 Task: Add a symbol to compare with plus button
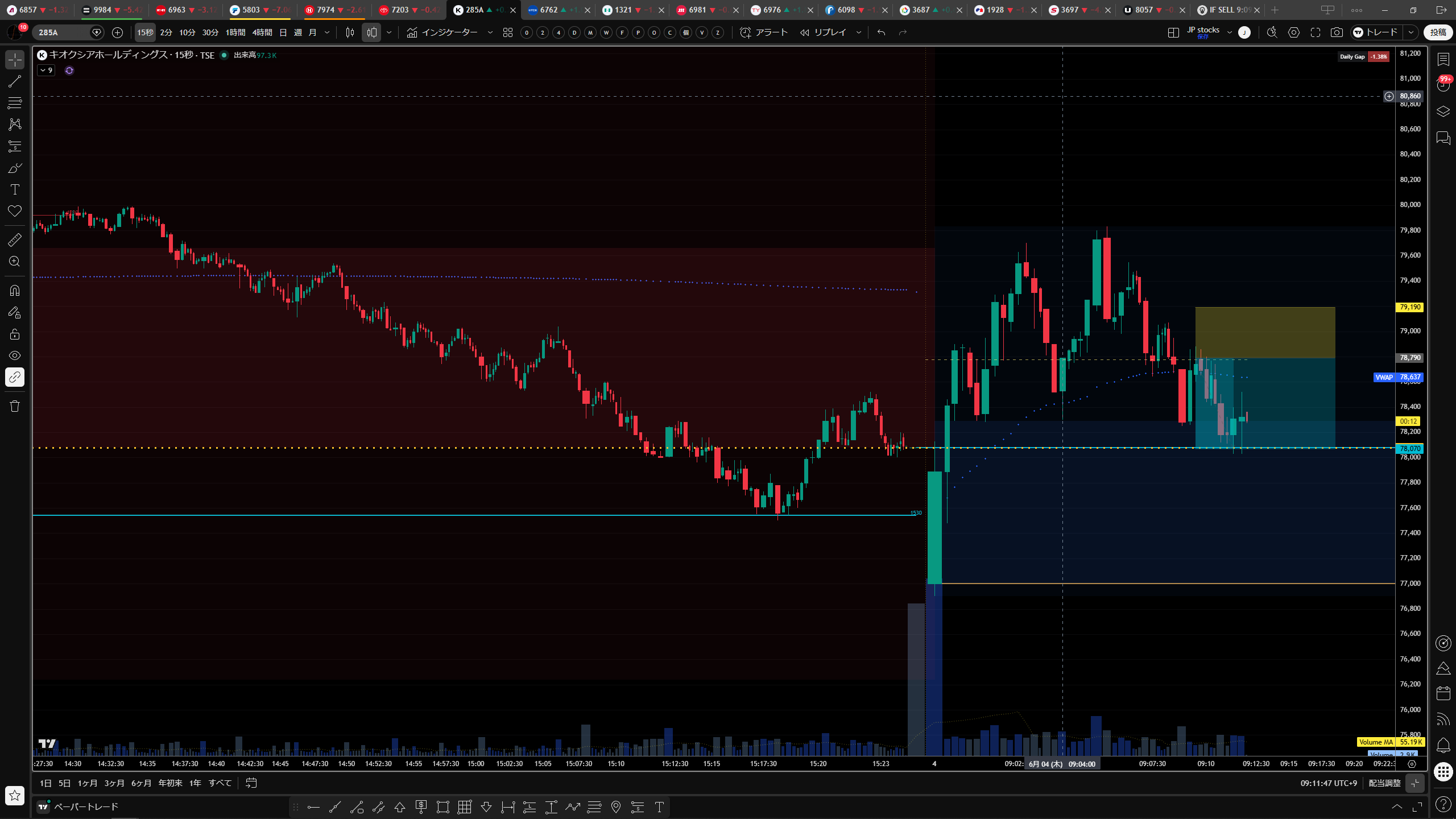click(x=117, y=32)
